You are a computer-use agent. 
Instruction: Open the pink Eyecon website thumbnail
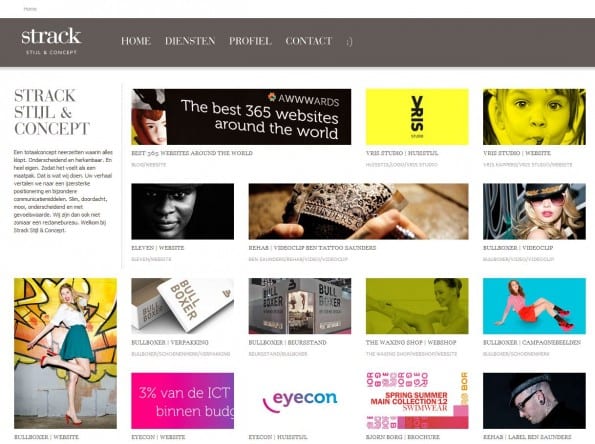183,401
